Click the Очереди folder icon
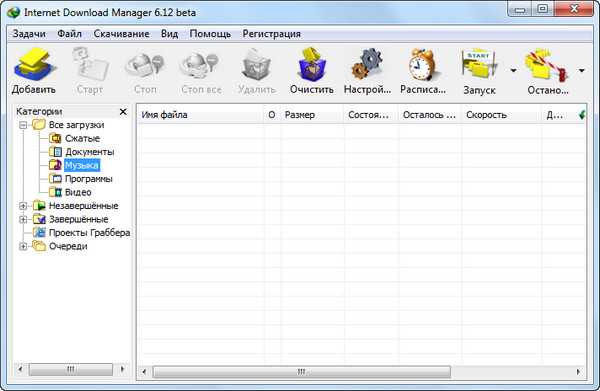Viewport: 600px width, 391px height. [39, 246]
